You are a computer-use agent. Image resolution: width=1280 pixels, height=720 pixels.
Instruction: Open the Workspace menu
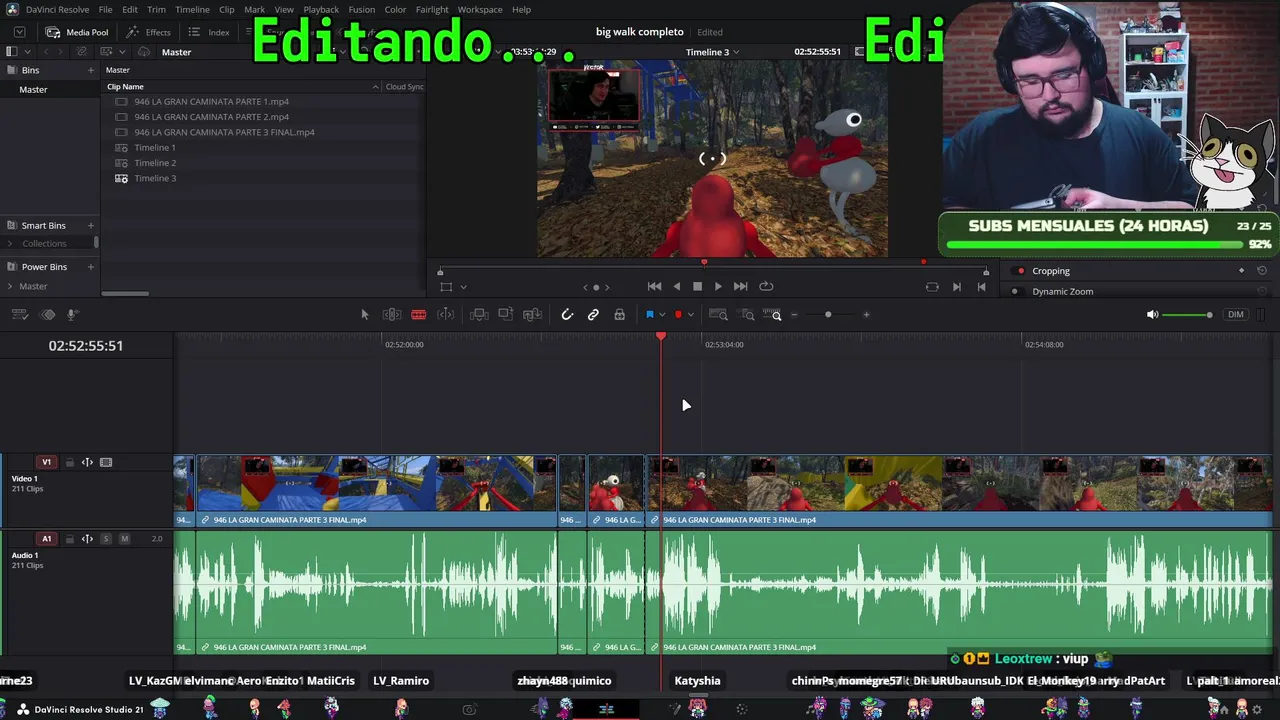click(x=480, y=9)
